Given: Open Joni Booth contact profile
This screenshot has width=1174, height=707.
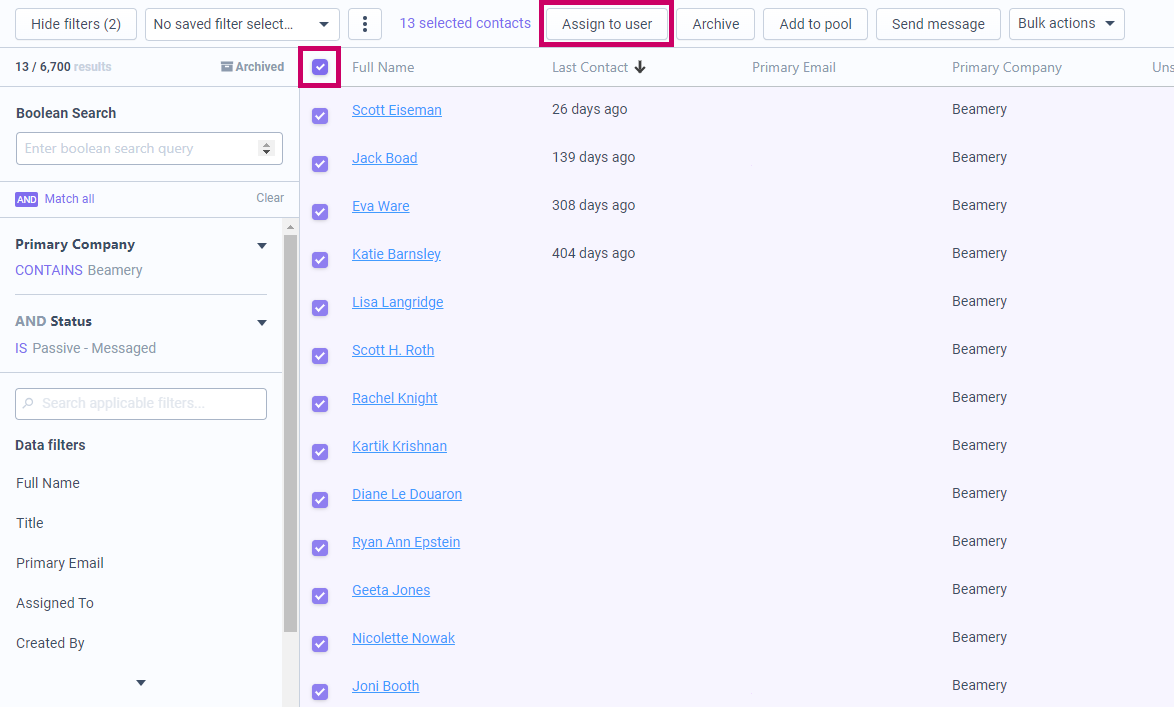Looking at the screenshot, I should [x=386, y=685].
